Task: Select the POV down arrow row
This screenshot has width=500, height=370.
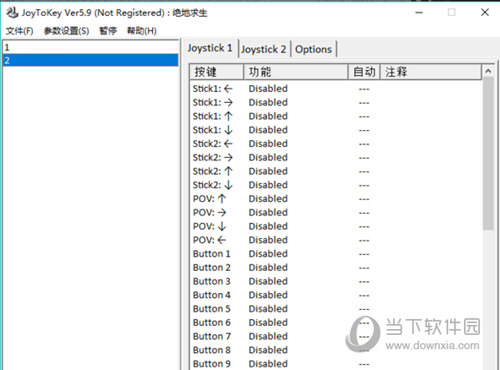Action: (x=336, y=226)
